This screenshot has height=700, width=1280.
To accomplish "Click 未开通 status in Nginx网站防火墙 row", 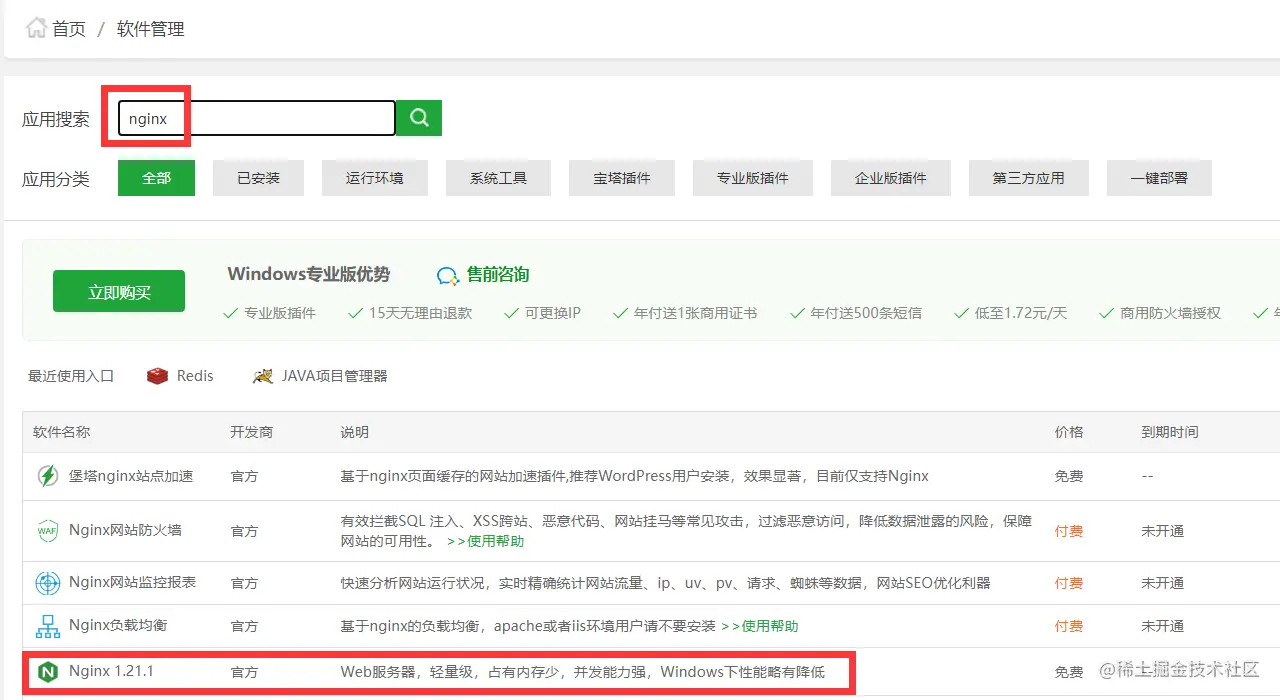I will point(1163,531).
